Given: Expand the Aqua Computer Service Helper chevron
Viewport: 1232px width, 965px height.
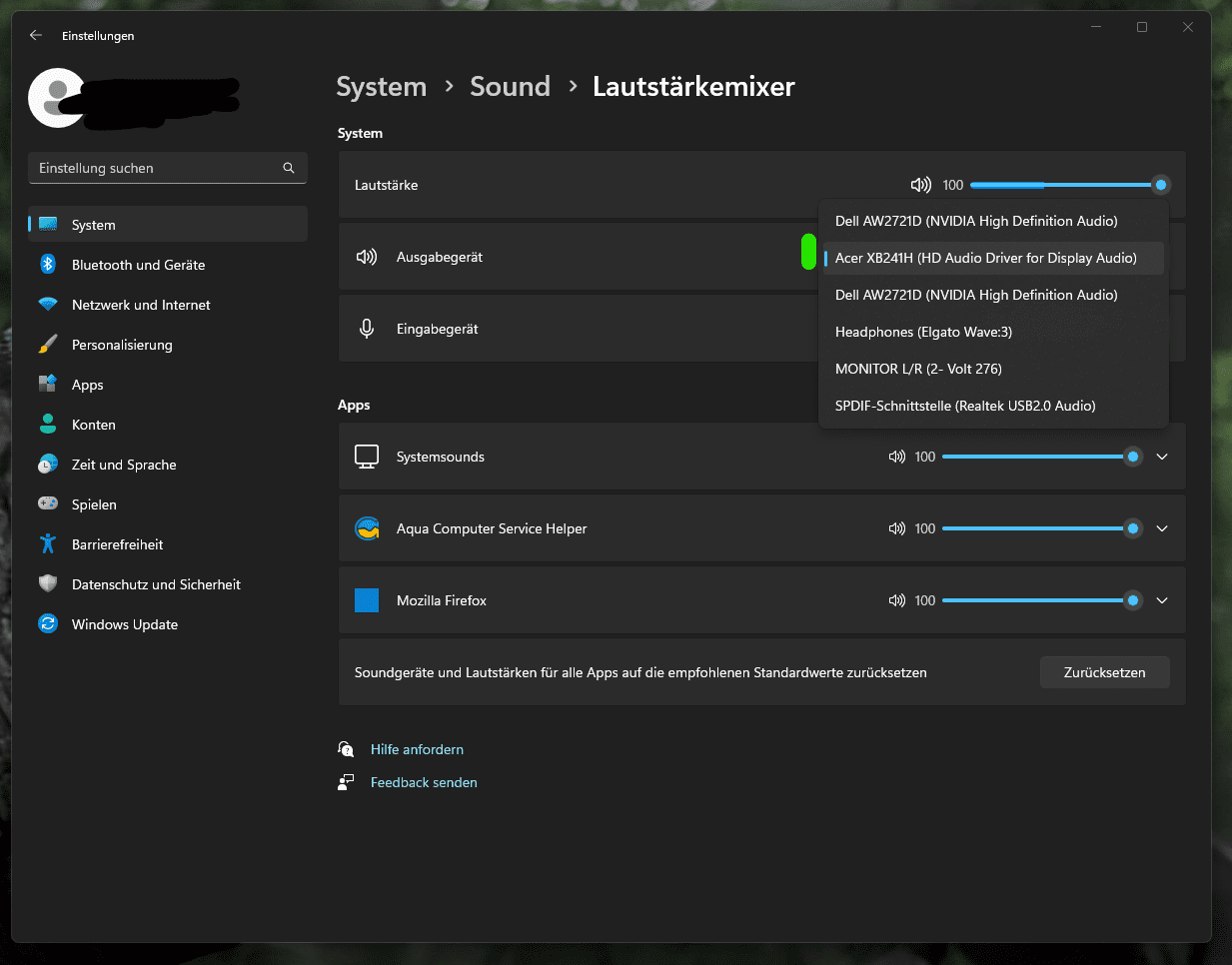Looking at the screenshot, I should point(1162,528).
